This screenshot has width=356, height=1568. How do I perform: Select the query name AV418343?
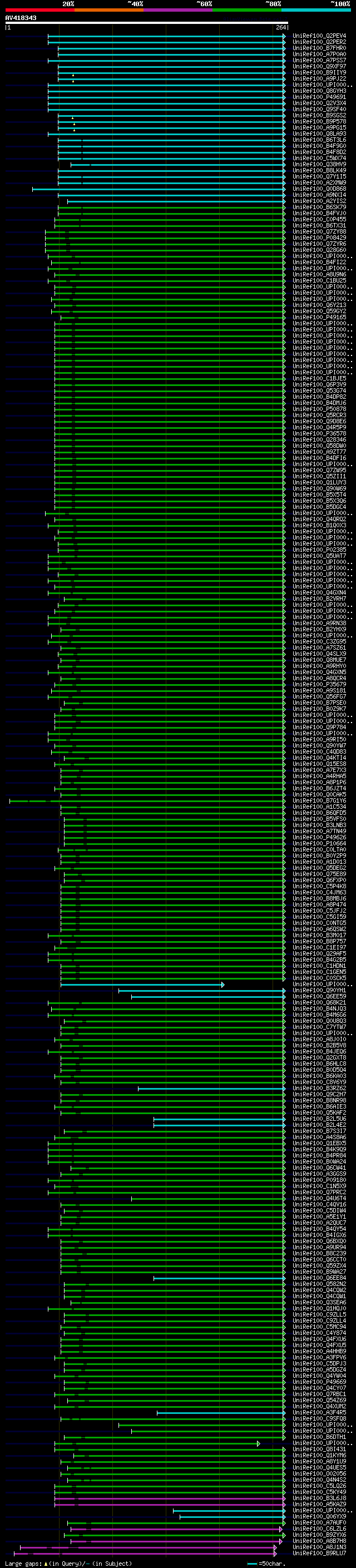(x=21, y=18)
